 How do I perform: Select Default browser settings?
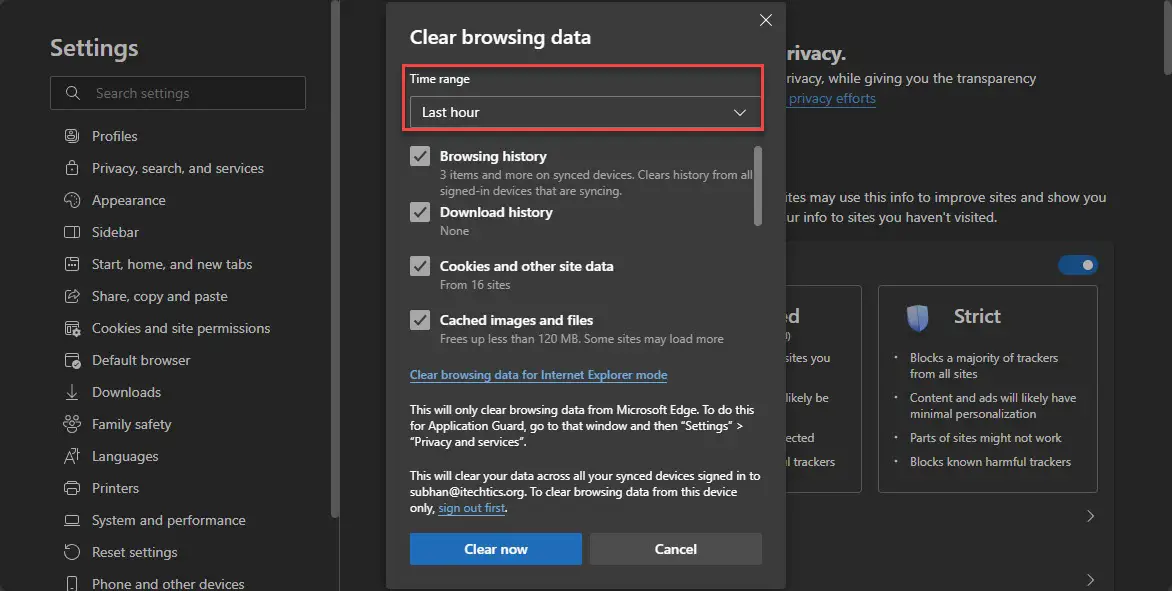point(141,360)
